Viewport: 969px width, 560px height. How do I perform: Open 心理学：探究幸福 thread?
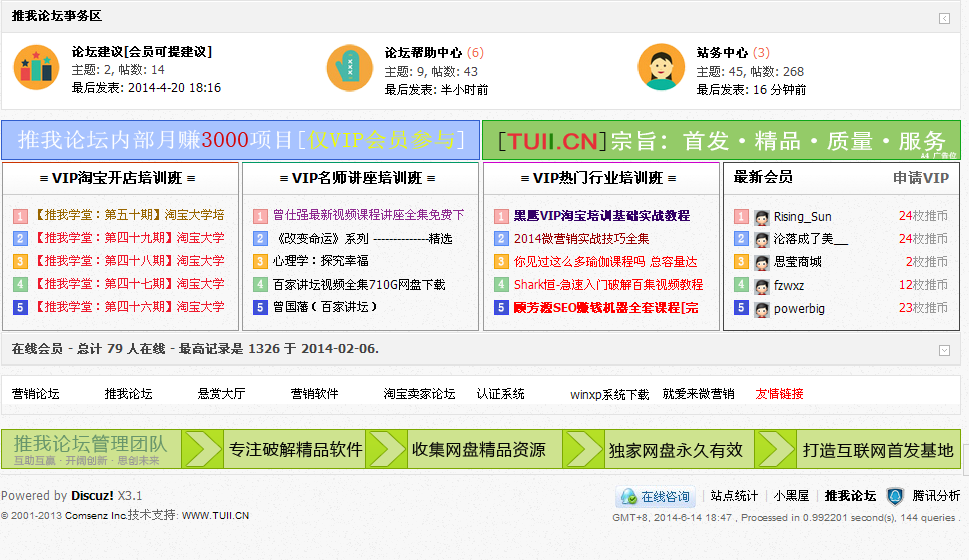(x=321, y=261)
